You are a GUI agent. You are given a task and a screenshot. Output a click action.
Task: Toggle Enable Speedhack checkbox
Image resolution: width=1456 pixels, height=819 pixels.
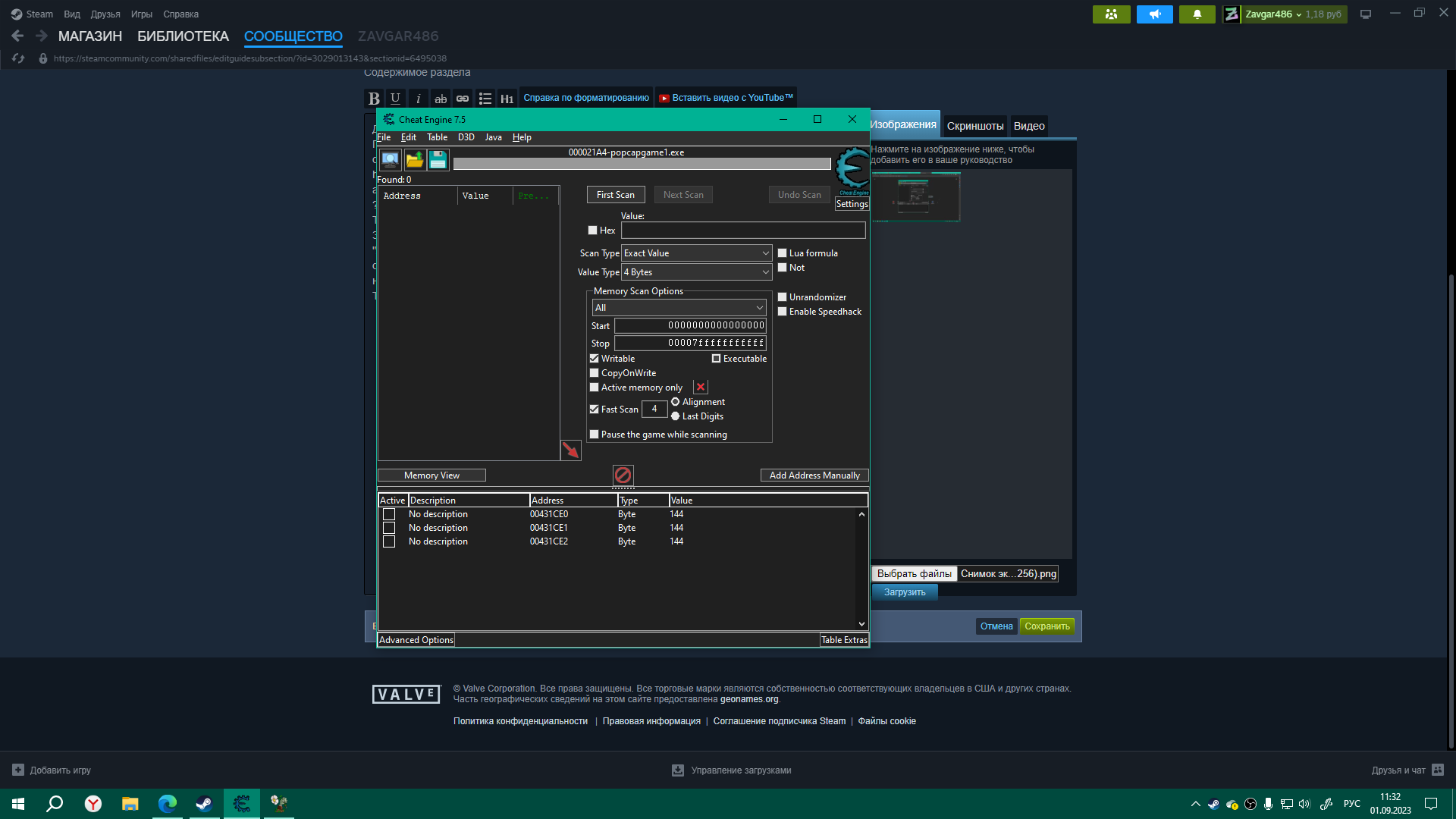click(x=783, y=312)
